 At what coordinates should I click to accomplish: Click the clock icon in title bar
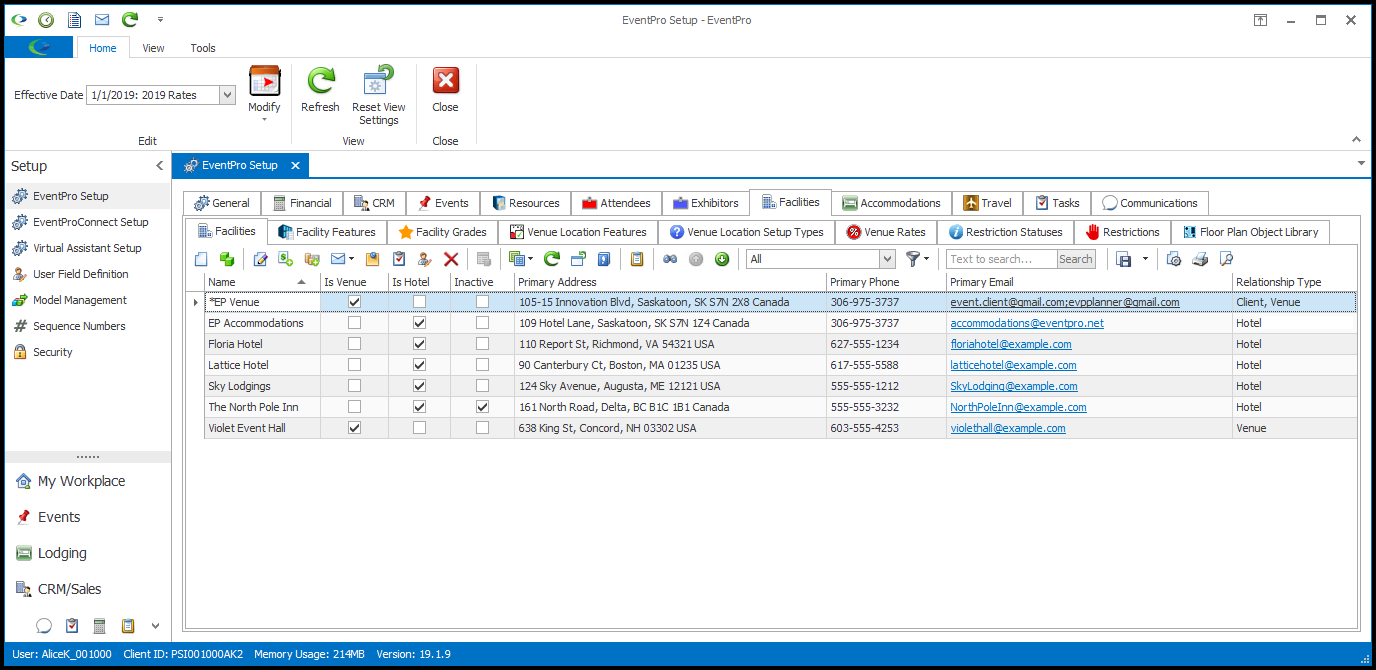point(46,20)
